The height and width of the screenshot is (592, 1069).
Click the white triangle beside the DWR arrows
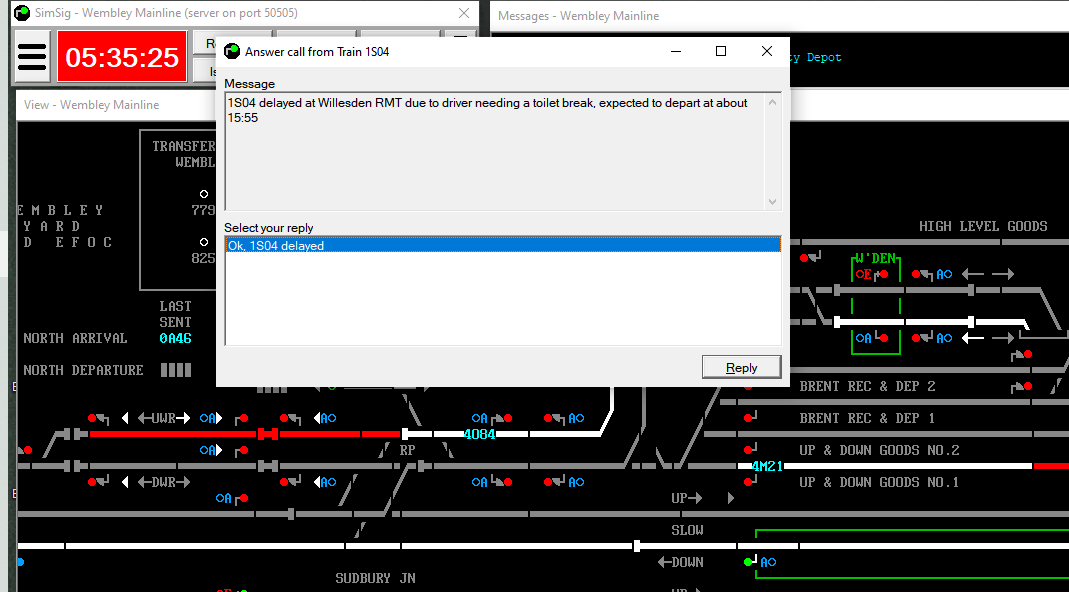click(125, 482)
